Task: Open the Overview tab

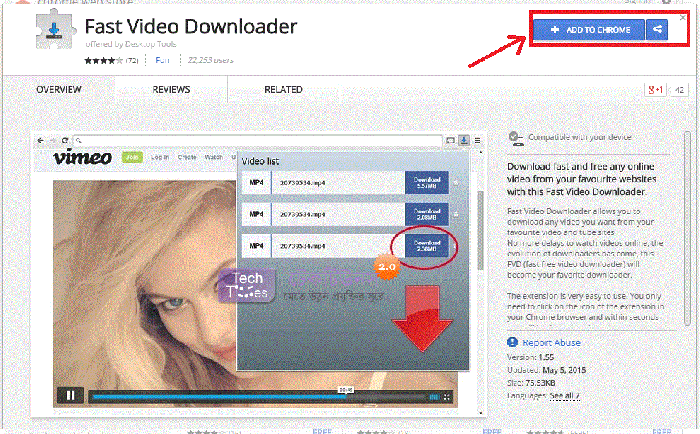Action: pos(59,89)
